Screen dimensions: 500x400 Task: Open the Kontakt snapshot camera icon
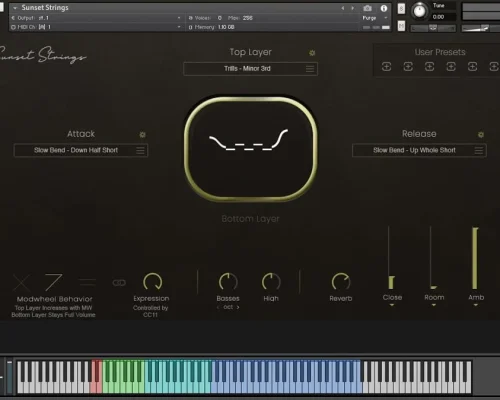(x=367, y=8)
